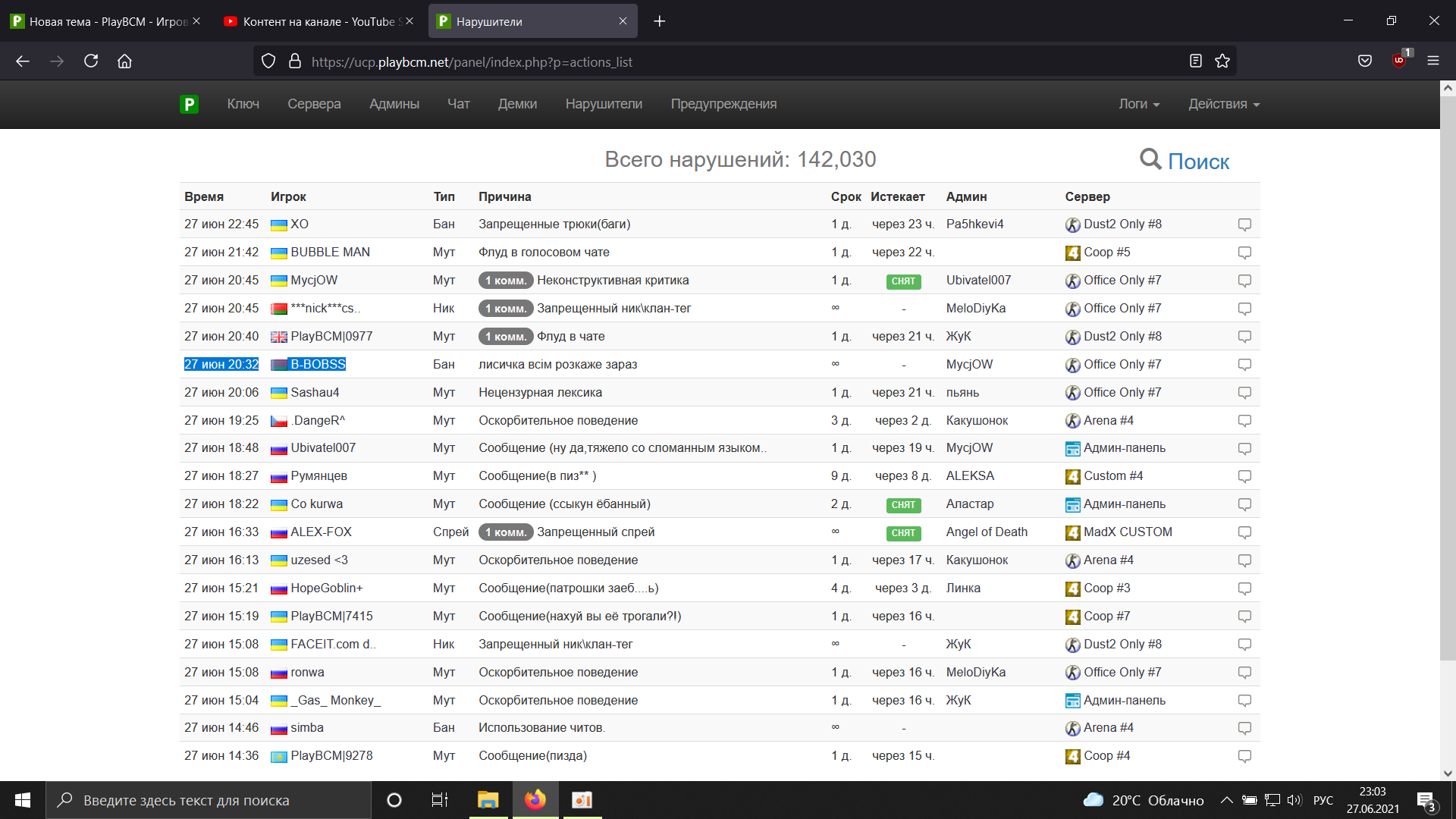
Task: Open comment icon for simba row
Action: click(1244, 728)
